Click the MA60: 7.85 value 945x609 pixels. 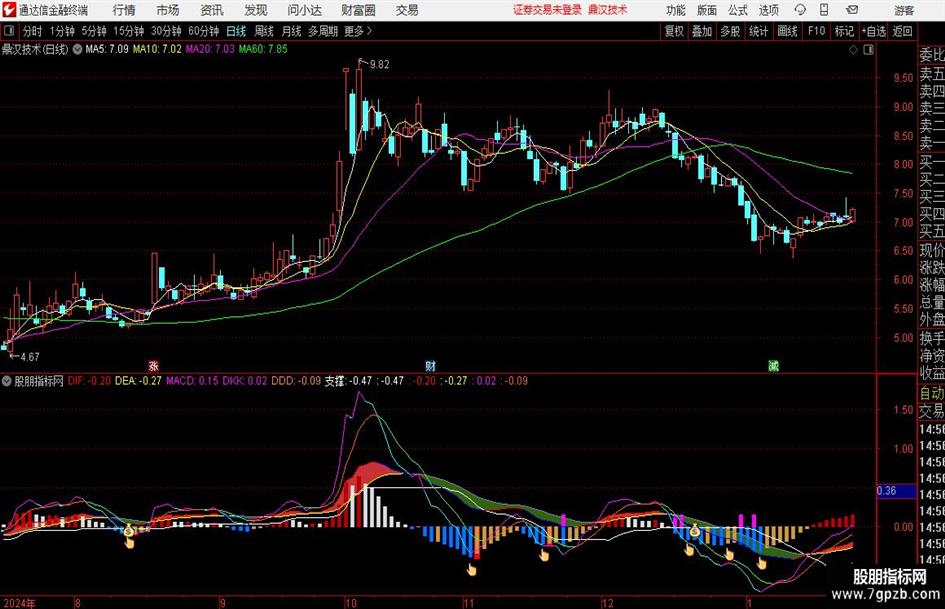263,49
